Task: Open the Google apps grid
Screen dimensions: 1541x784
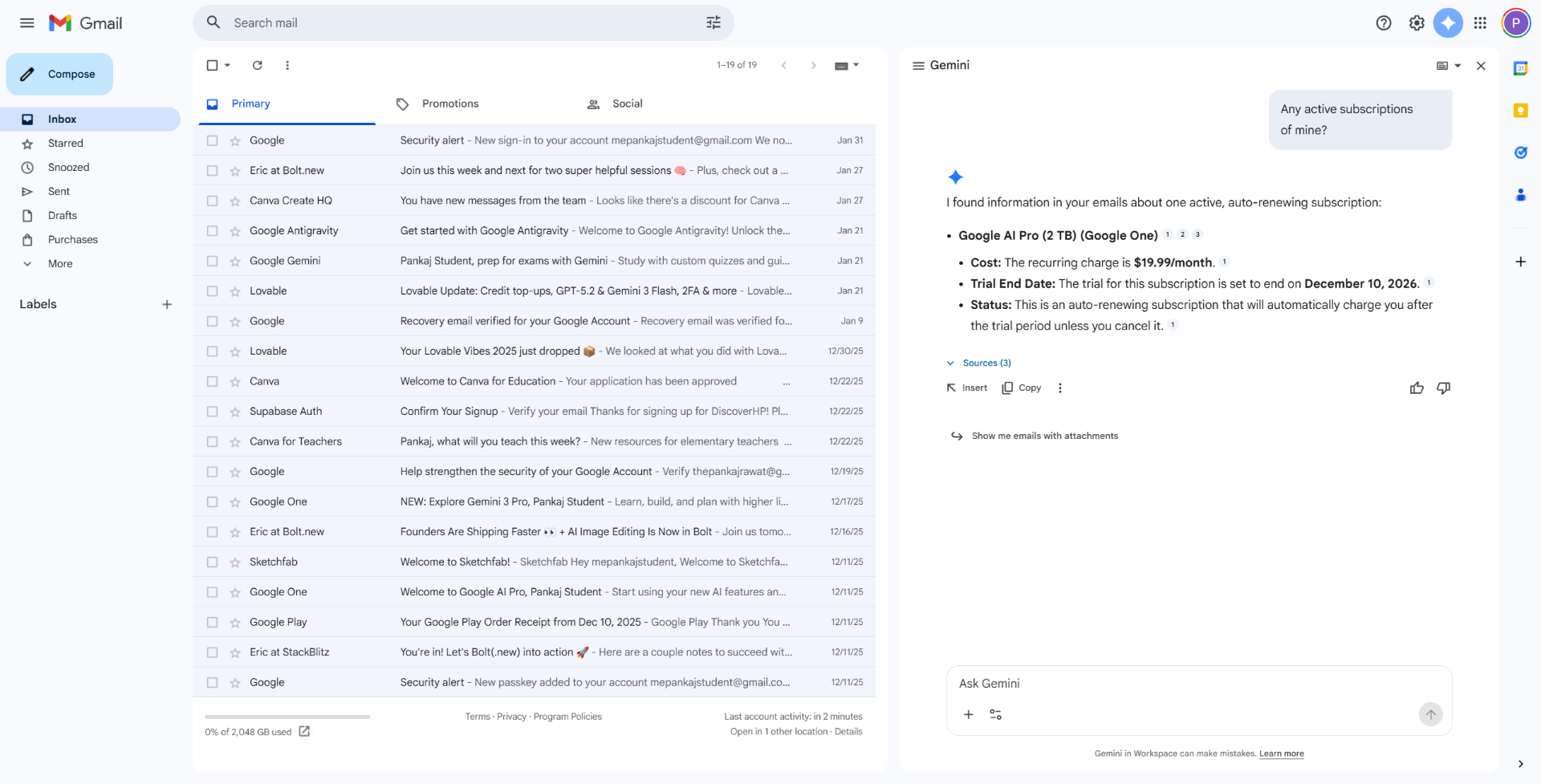Action: [1480, 23]
